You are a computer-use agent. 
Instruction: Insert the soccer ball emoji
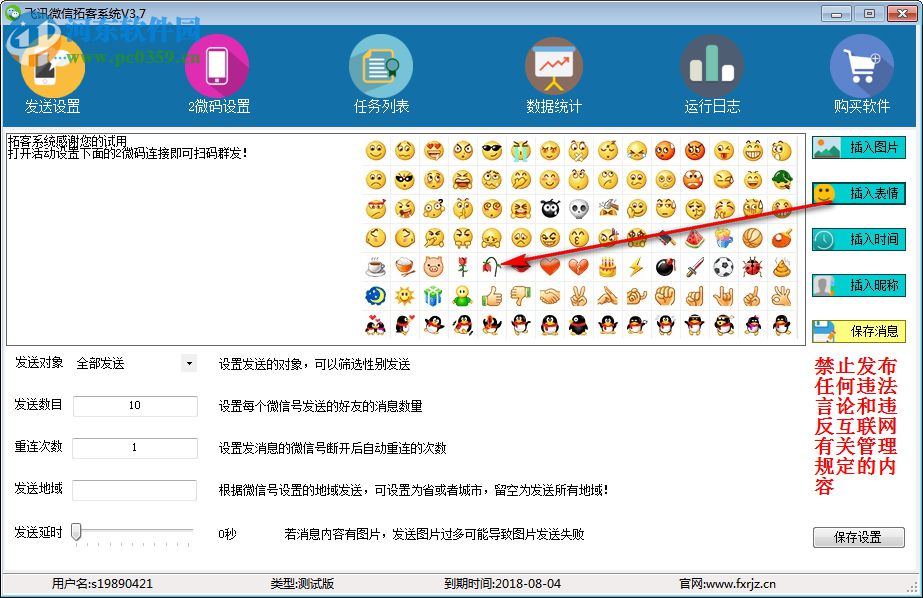[723, 267]
